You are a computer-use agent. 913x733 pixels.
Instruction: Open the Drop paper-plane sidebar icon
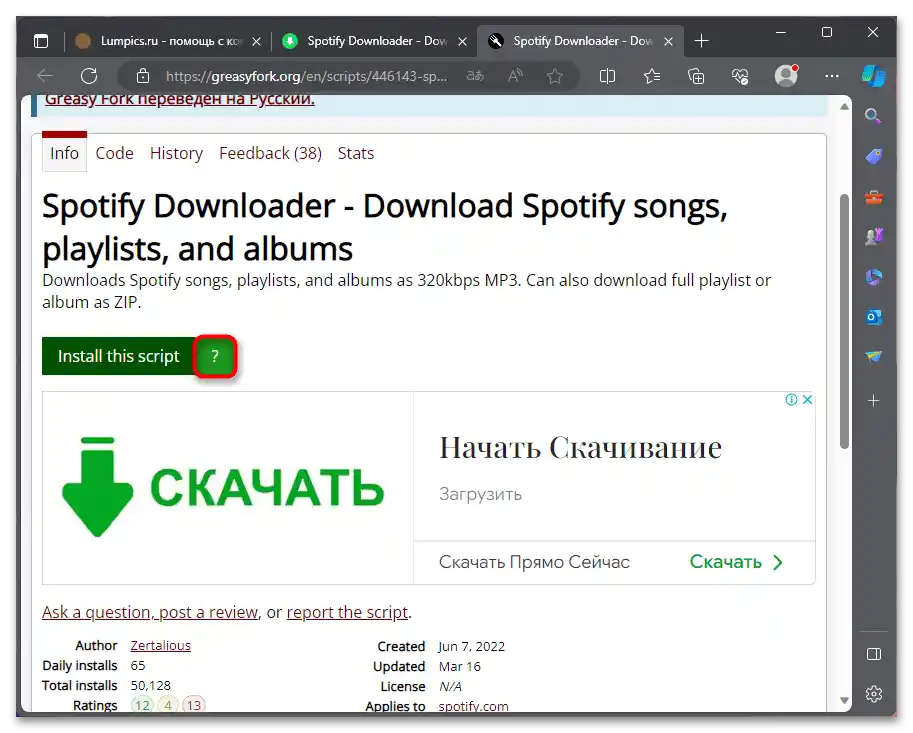tap(873, 356)
